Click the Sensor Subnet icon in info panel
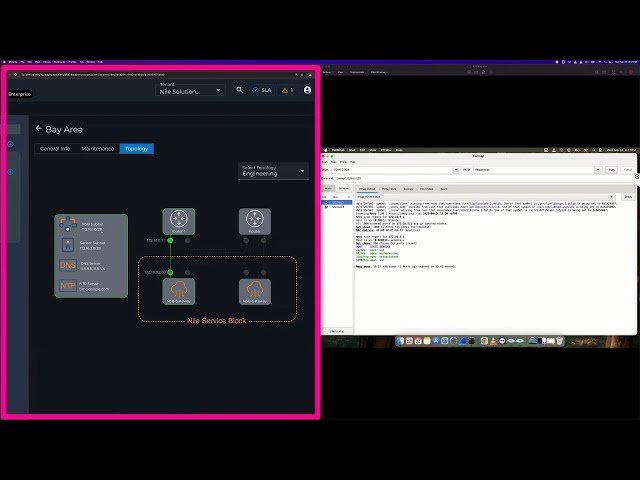This screenshot has width=640, height=480. click(x=68, y=245)
